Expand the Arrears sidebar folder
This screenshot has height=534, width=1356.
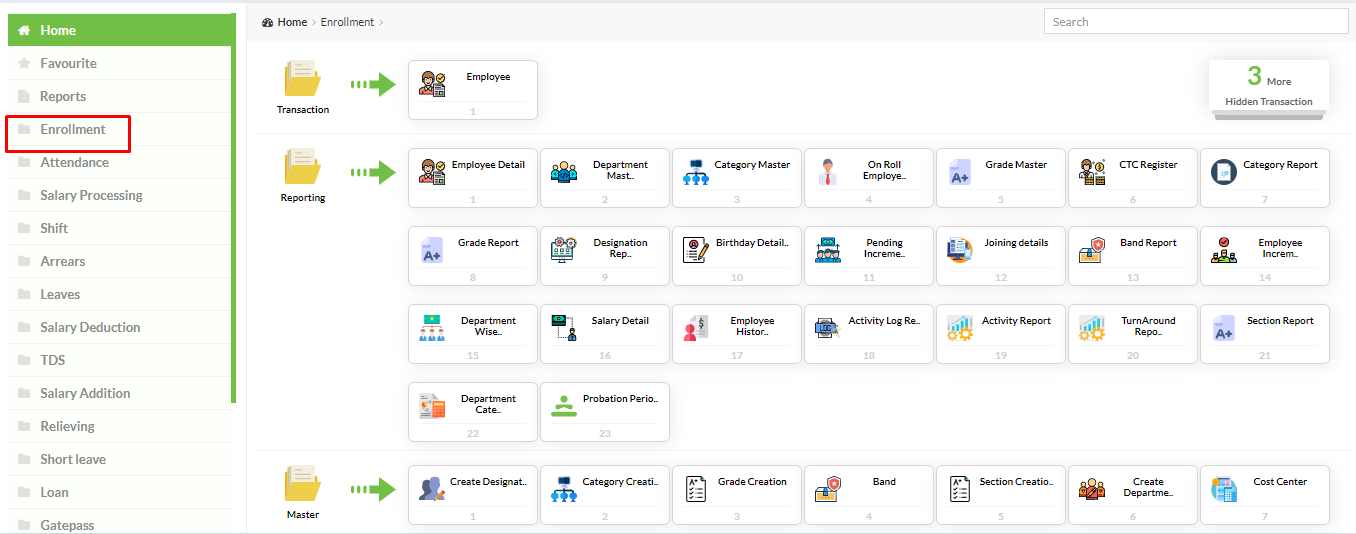pyautogui.click(x=119, y=261)
